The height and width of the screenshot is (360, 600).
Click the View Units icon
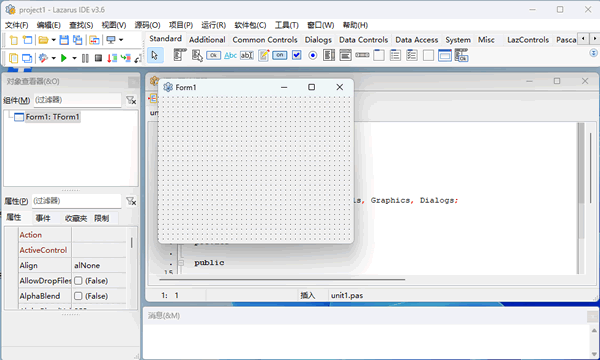click(13, 58)
